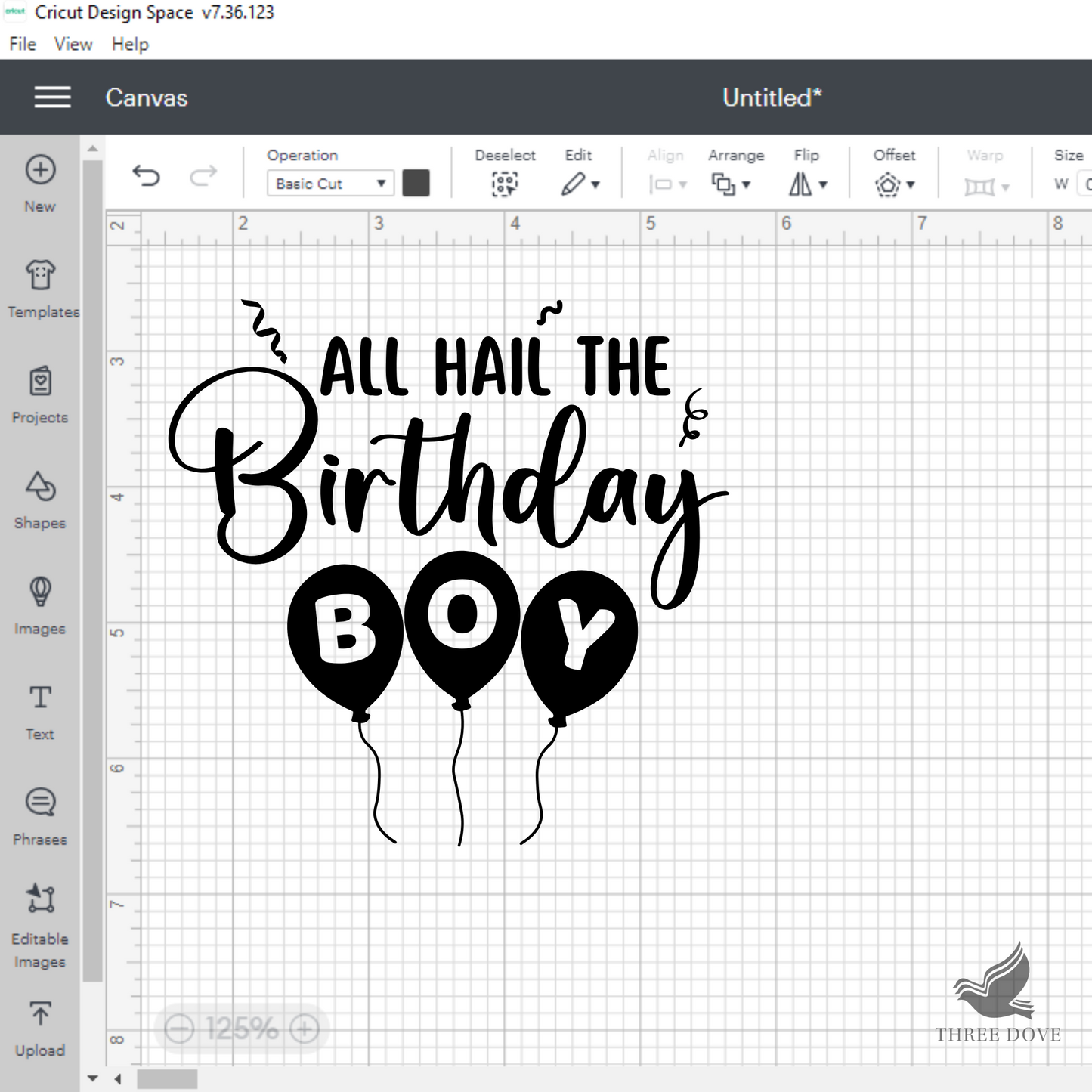
Task: Click the side panel scroll down arrow
Action: point(92,1078)
